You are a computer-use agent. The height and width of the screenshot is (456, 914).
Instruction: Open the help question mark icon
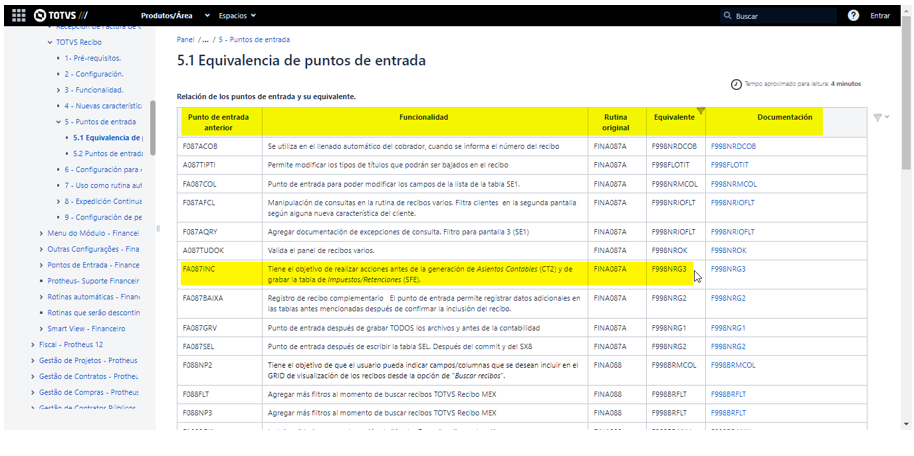tap(853, 16)
